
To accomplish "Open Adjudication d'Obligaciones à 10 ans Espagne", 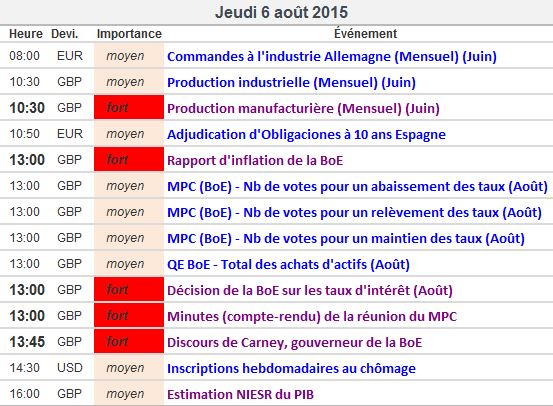I will (x=306, y=134).
